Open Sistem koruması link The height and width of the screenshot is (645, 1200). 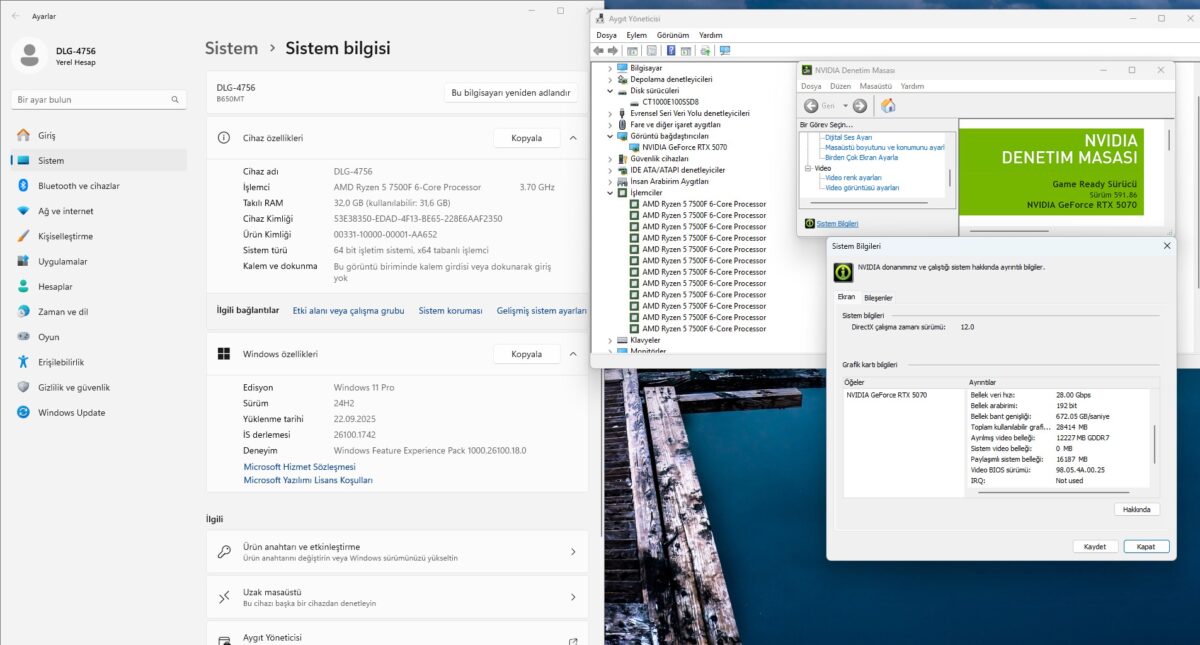coord(450,311)
